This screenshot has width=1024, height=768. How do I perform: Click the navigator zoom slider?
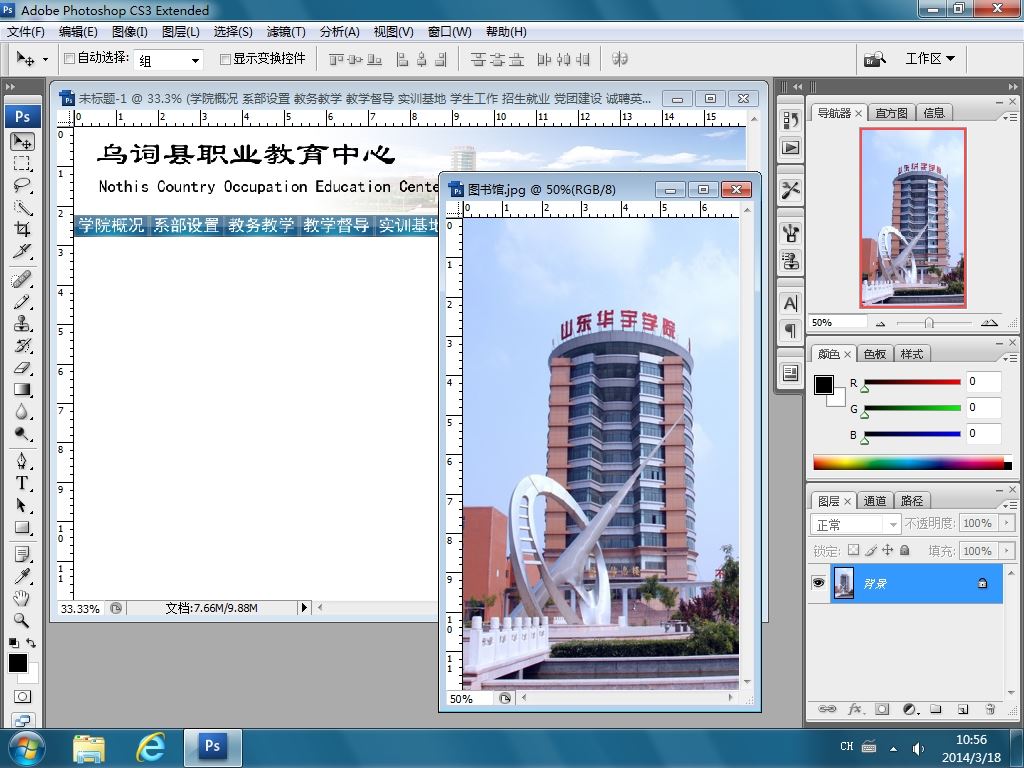[929, 323]
